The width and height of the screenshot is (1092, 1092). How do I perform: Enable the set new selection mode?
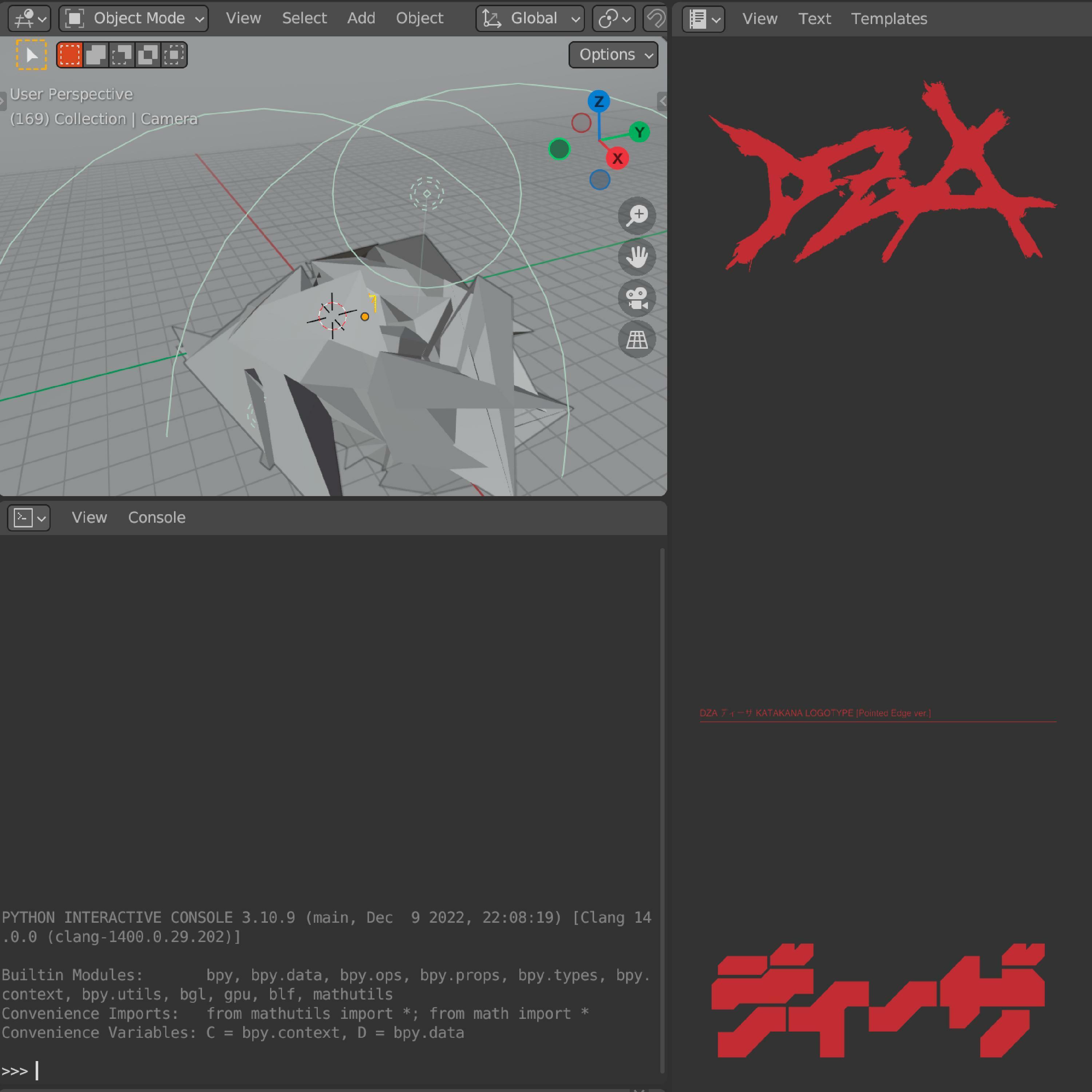[70, 55]
